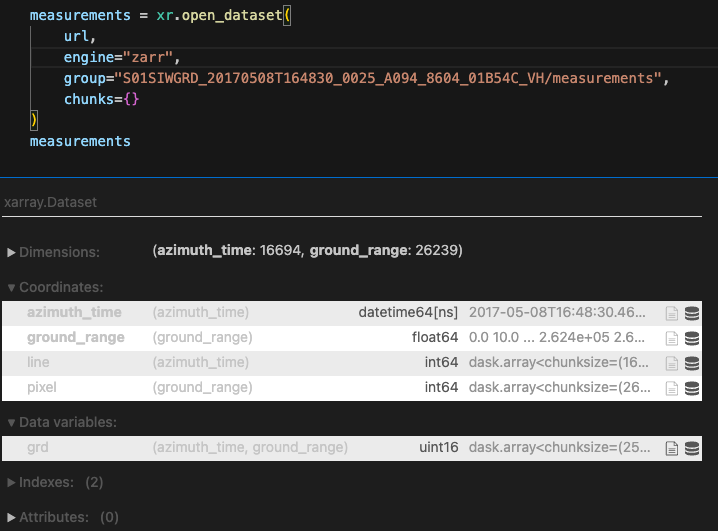Viewport: 718px width, 531px height.
Task: Click the engine="zarr" code line
Action: (x=122, y=57)
